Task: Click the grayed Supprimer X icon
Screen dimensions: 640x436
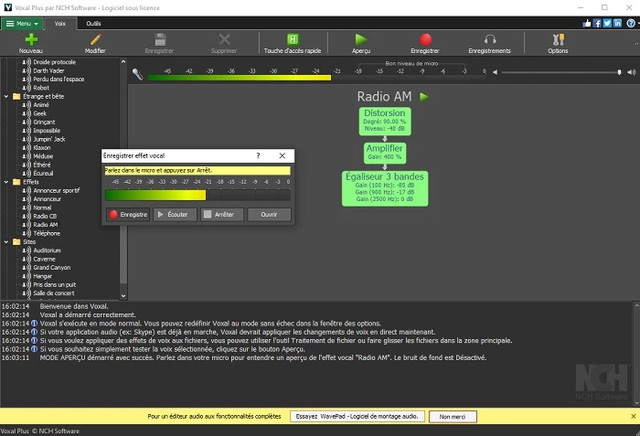Action: 224,39
